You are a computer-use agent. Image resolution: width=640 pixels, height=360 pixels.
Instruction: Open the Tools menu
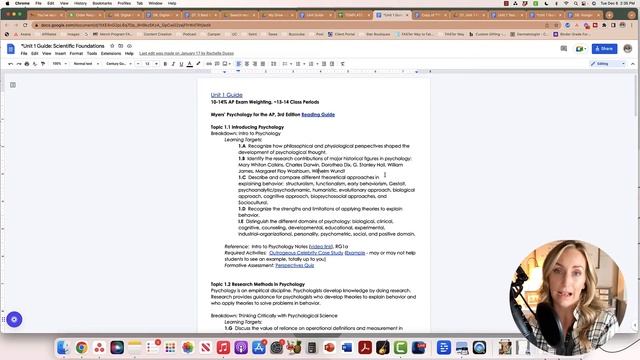click(92, 53)
